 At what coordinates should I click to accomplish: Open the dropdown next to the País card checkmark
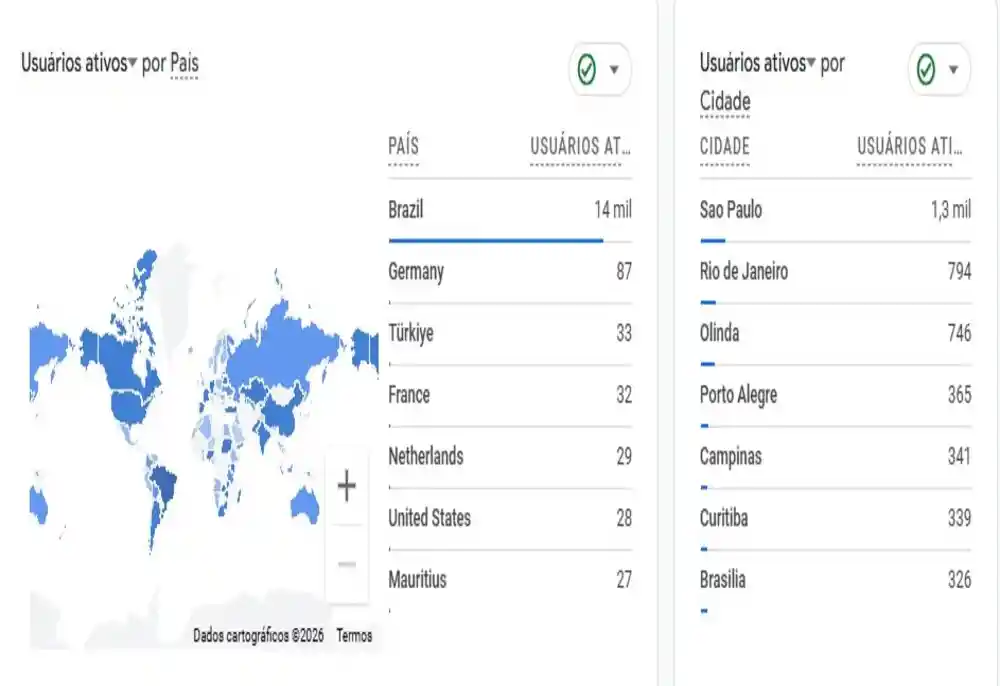[x=617, y=68]
